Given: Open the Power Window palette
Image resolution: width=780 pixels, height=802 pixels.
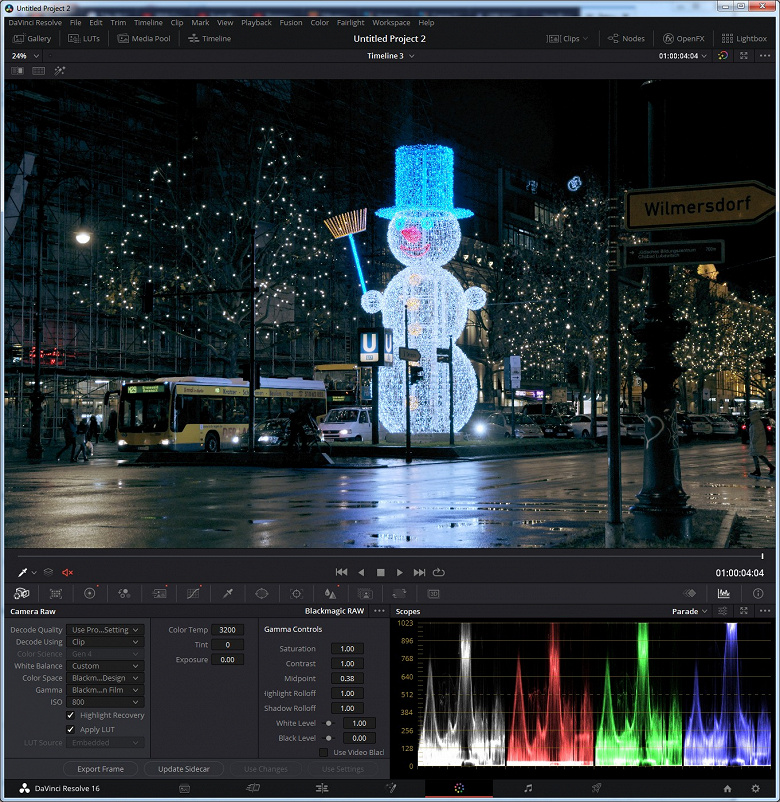Looking at the screenshot, I should click(261, 593).
